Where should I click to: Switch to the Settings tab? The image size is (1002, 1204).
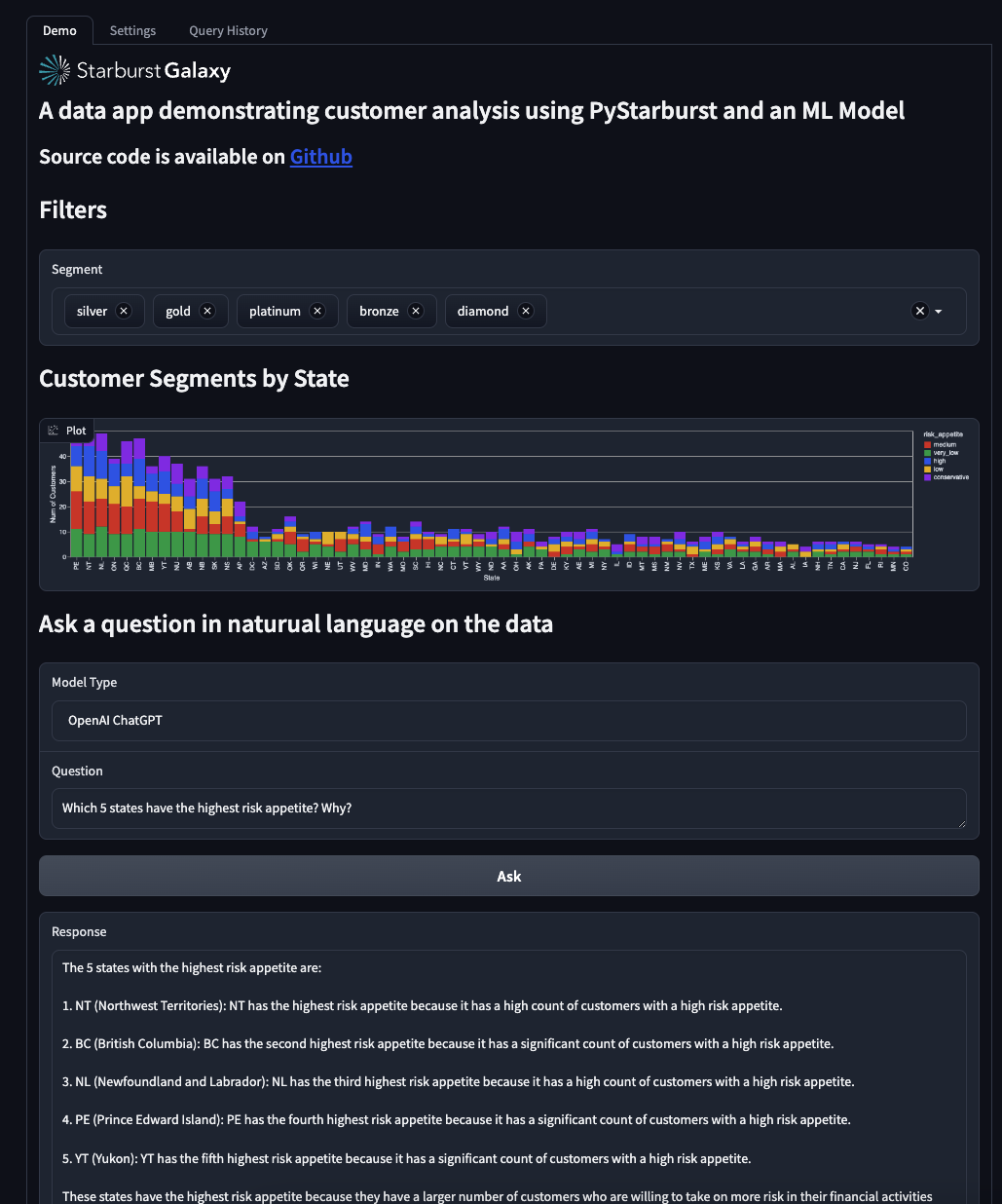[132, 30]
